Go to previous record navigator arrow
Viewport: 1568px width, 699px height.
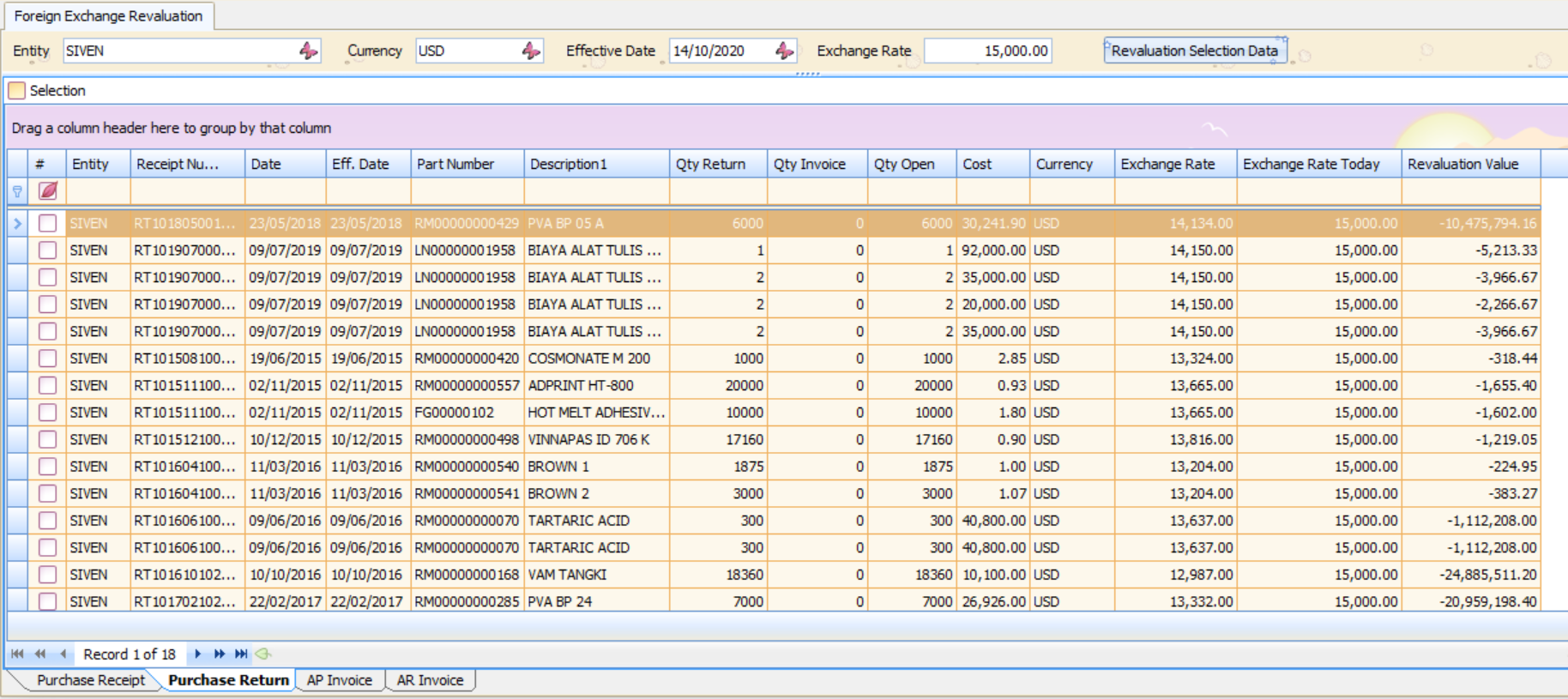[63, 654]
